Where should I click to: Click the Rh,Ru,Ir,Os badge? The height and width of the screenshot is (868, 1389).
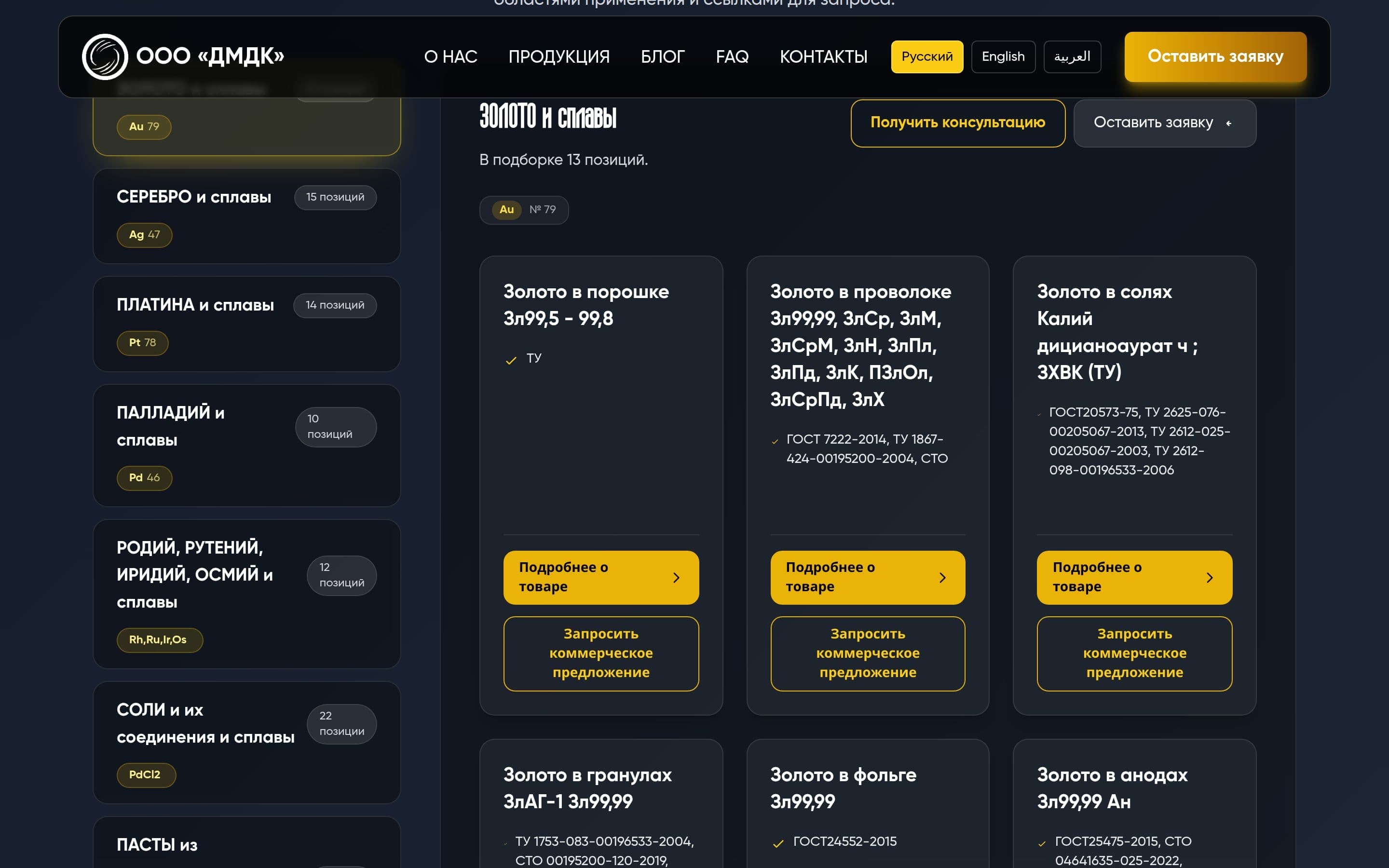coord(160,639)
